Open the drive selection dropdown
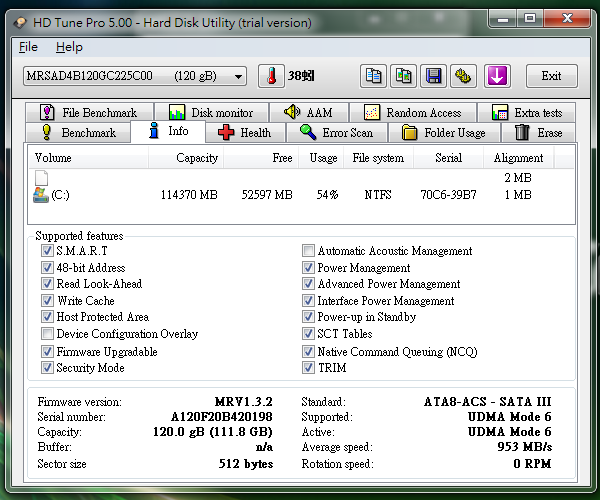This screenshot has width=600, height=500. click(x=135, y=76)
